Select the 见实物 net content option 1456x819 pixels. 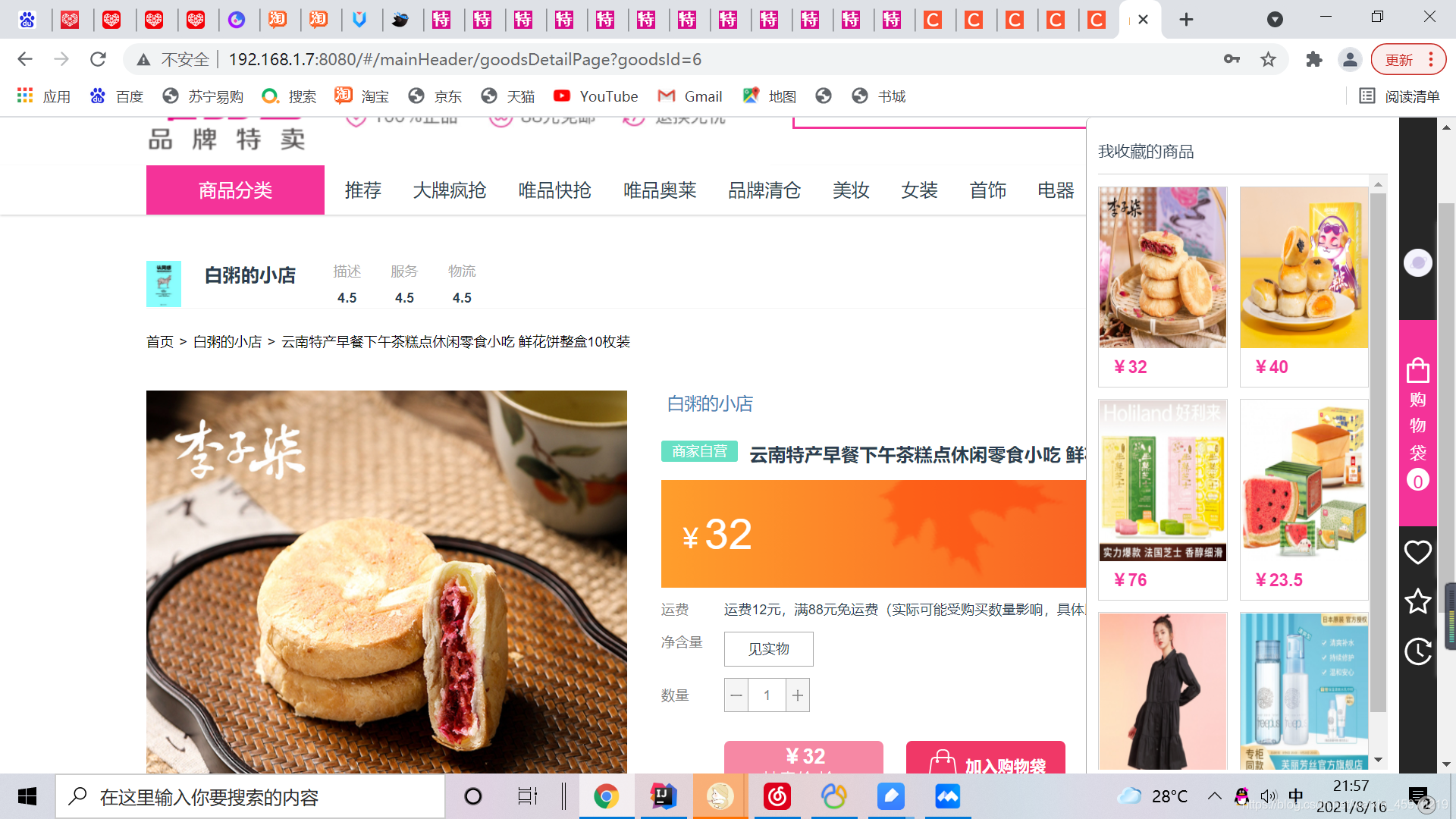pos(768,648)
